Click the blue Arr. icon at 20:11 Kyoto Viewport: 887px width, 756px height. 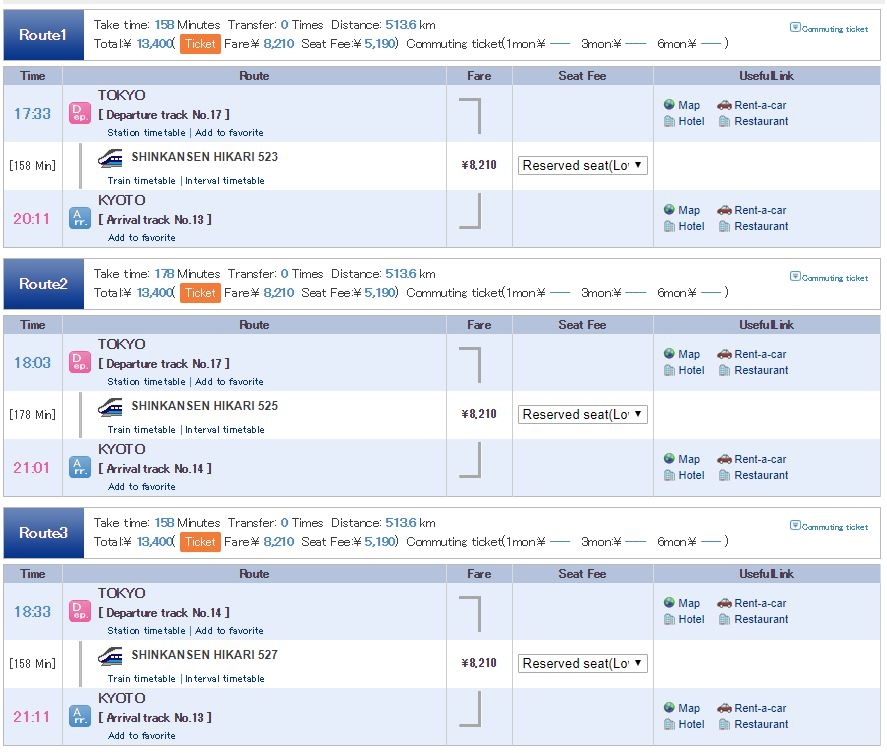point(80,218)
